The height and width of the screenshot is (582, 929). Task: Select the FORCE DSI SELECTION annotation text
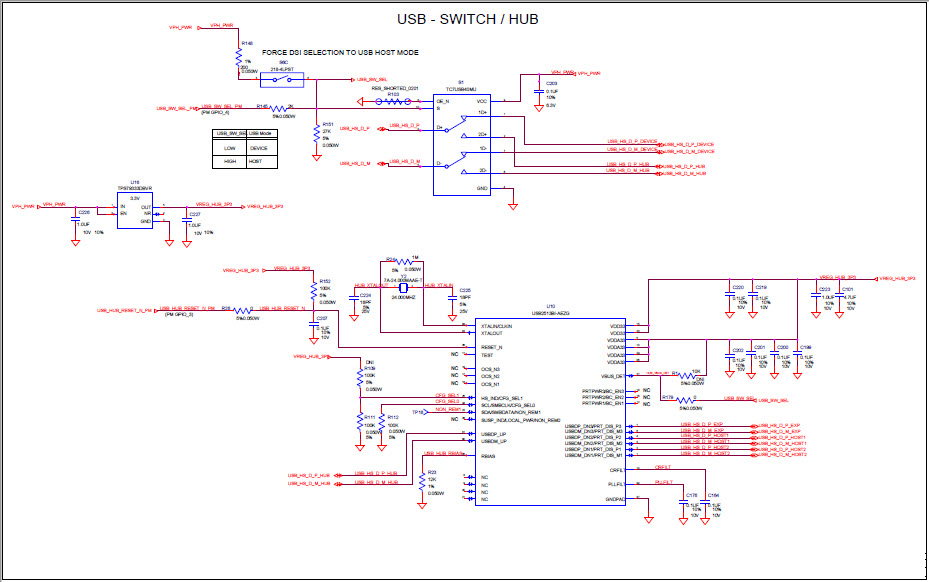340,51
